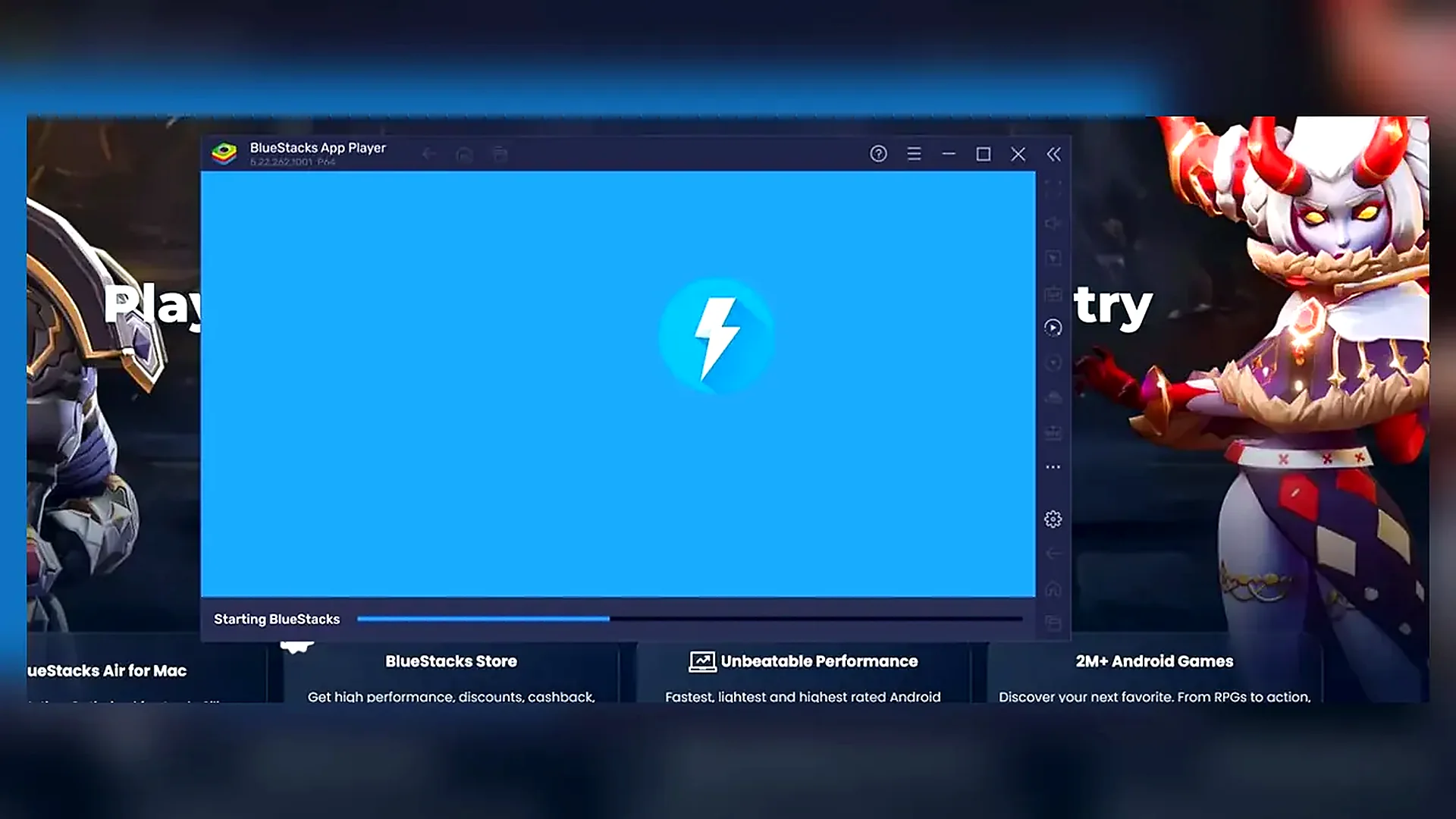The height and width of the screenshot is (819, 1456).
Task: Click the cursor lock icon in side toolbar
Action: coord(1053,259)
